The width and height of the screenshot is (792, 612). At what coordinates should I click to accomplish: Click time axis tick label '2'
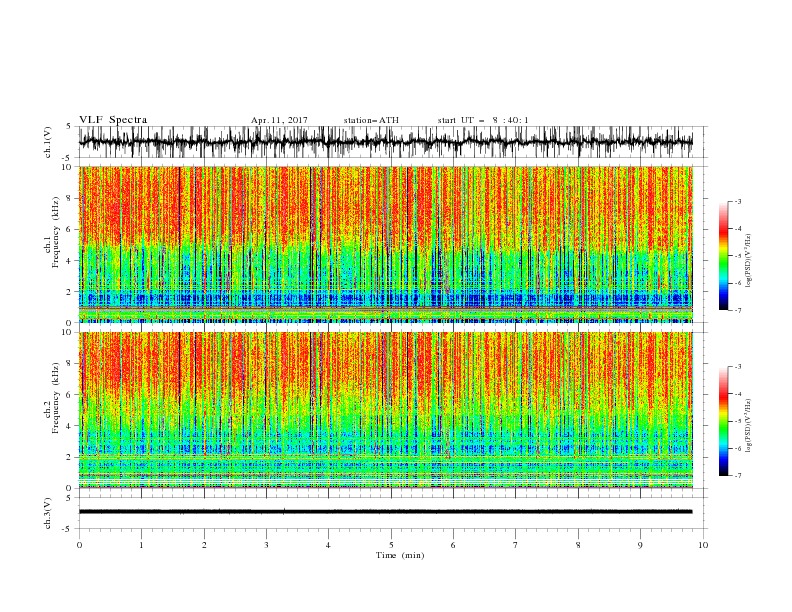point(204,545)
